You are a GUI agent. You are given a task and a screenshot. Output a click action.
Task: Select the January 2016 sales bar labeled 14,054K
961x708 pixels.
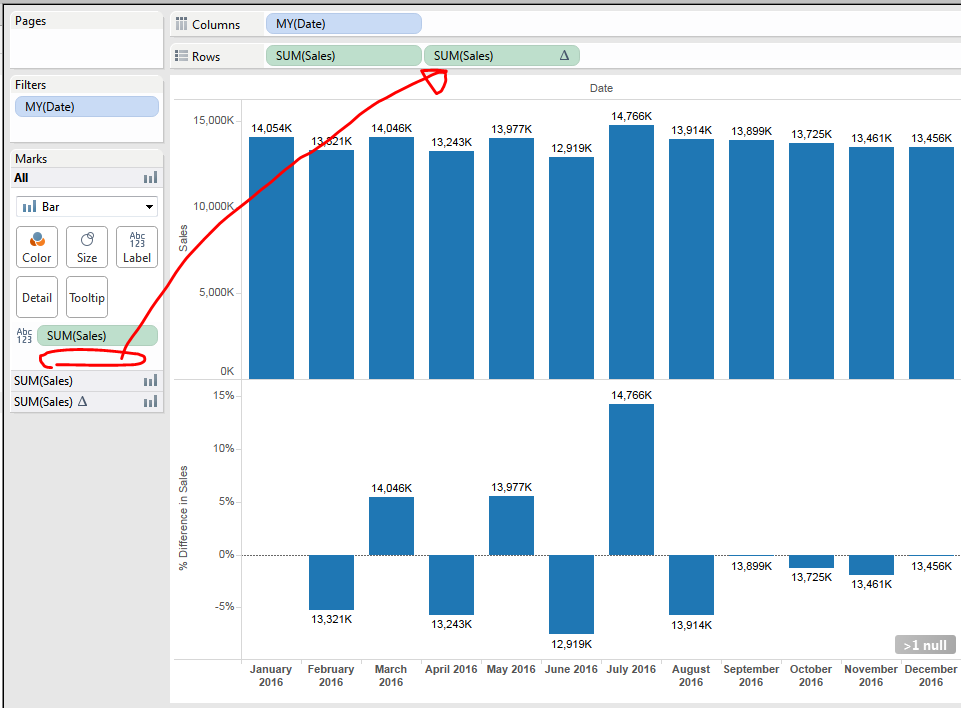(272, 258)
